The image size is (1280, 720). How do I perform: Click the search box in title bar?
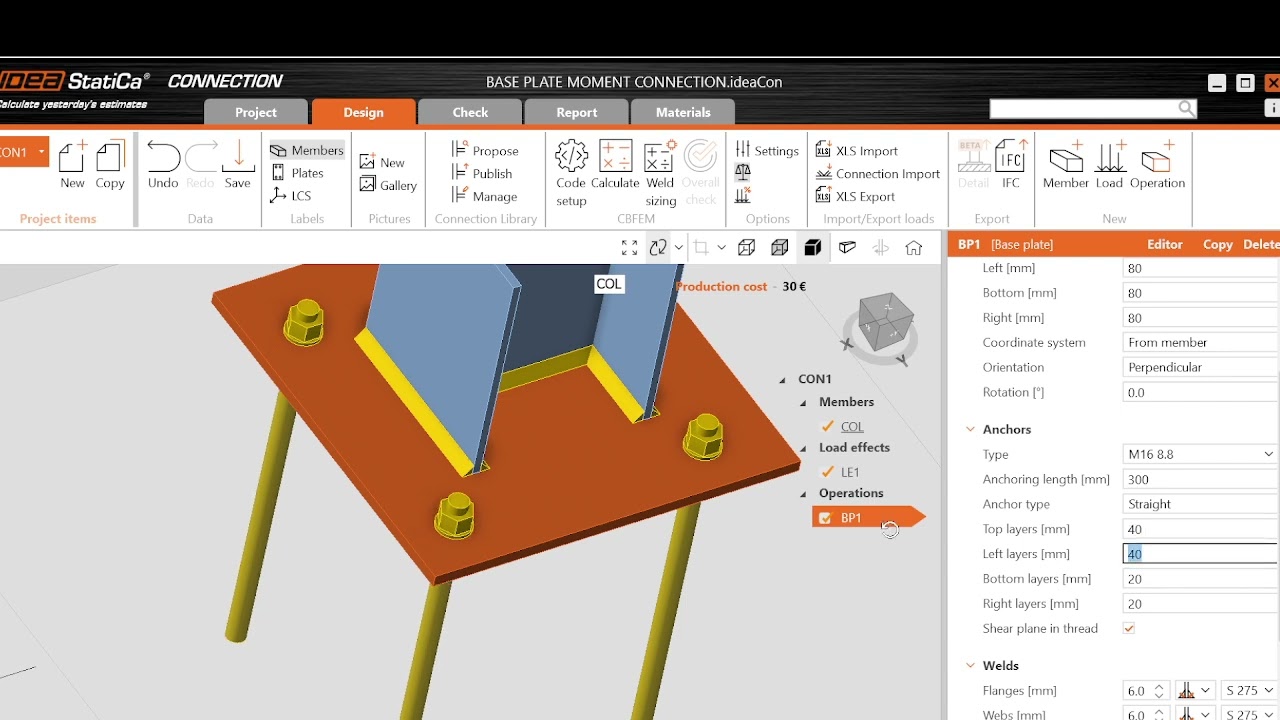point(1093,108)
